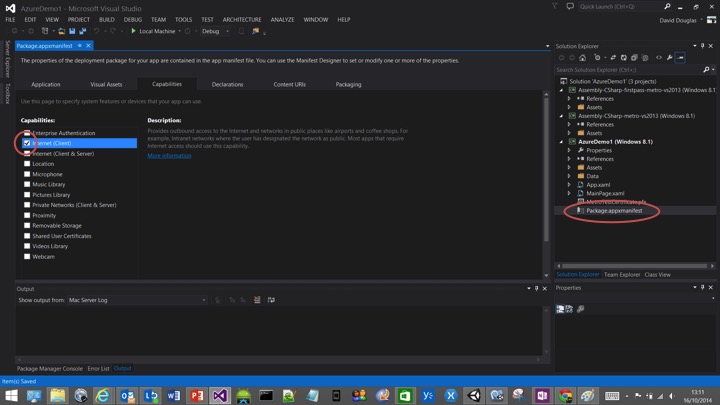Open the Unity icon in the taskbar

point(474,395)
